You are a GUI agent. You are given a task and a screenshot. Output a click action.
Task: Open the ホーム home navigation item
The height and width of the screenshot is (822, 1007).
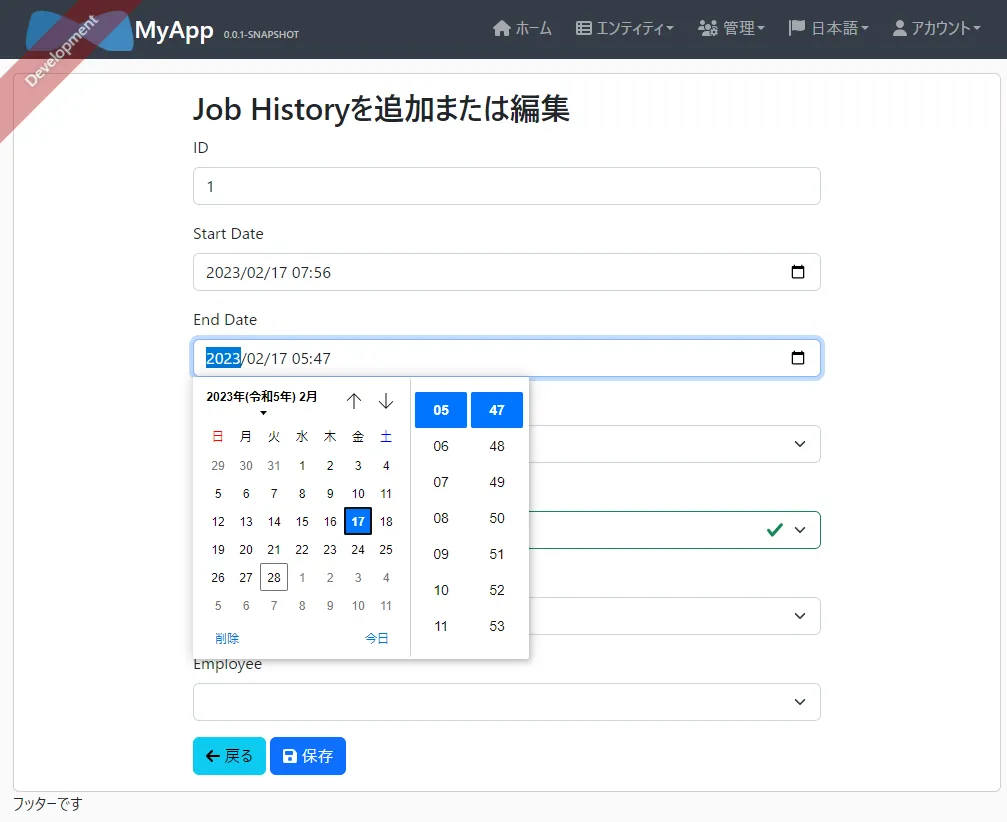522,28
